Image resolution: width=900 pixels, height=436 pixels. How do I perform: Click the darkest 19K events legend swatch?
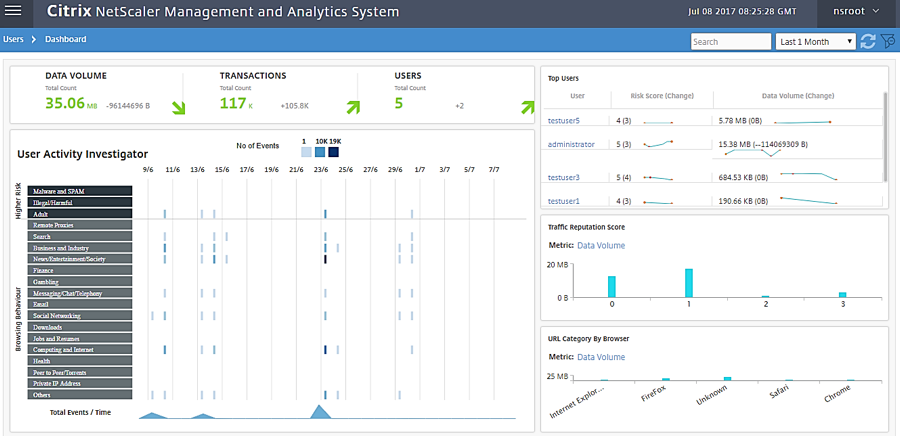click(333, 152)
